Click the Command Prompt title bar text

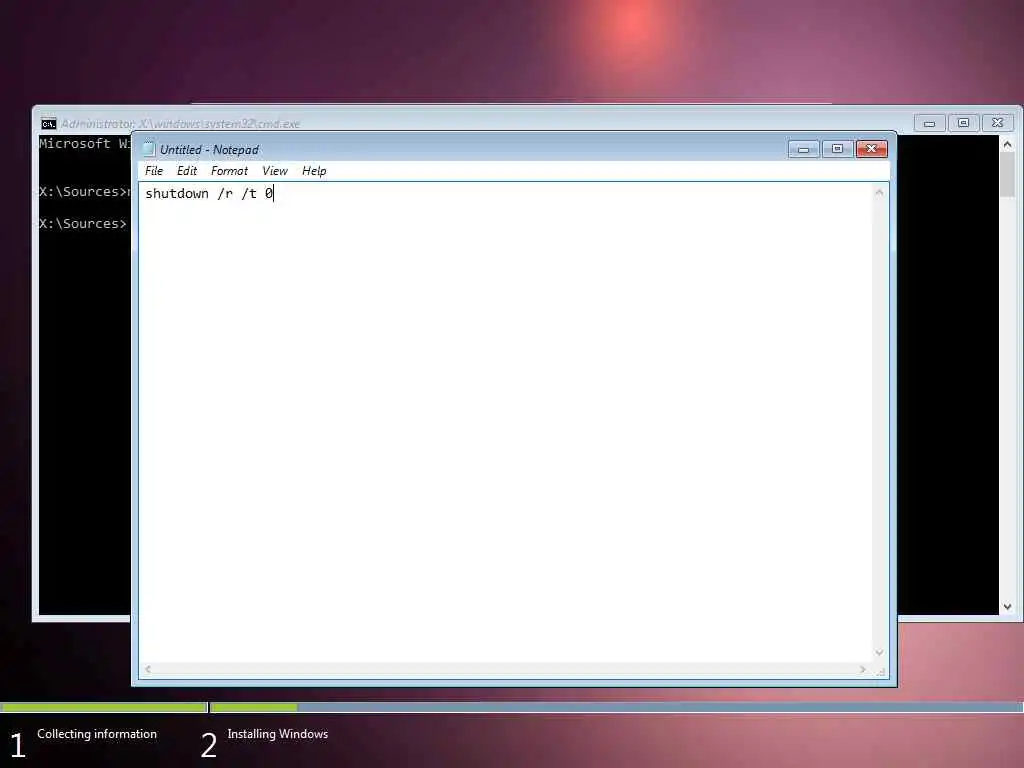pyautogui.click(x=180, y=124)
